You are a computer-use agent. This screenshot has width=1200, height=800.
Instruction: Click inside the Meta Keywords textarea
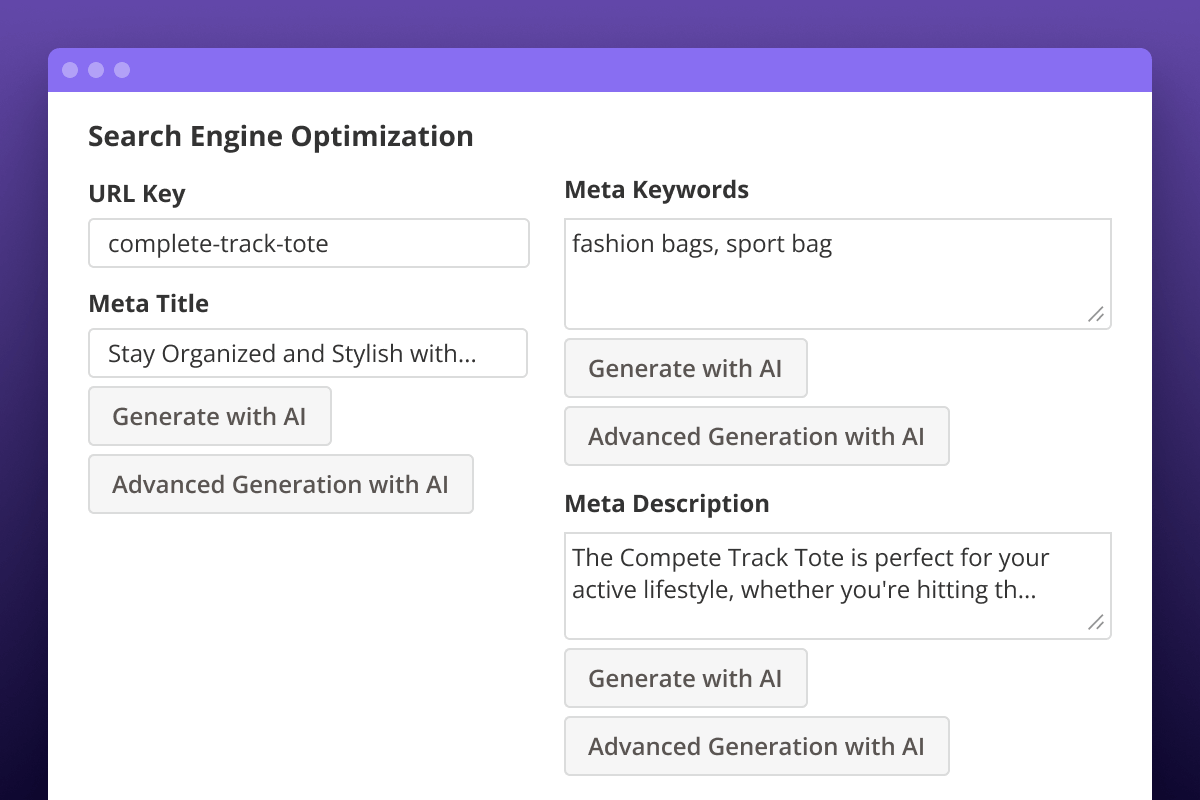tap(837, 275)
